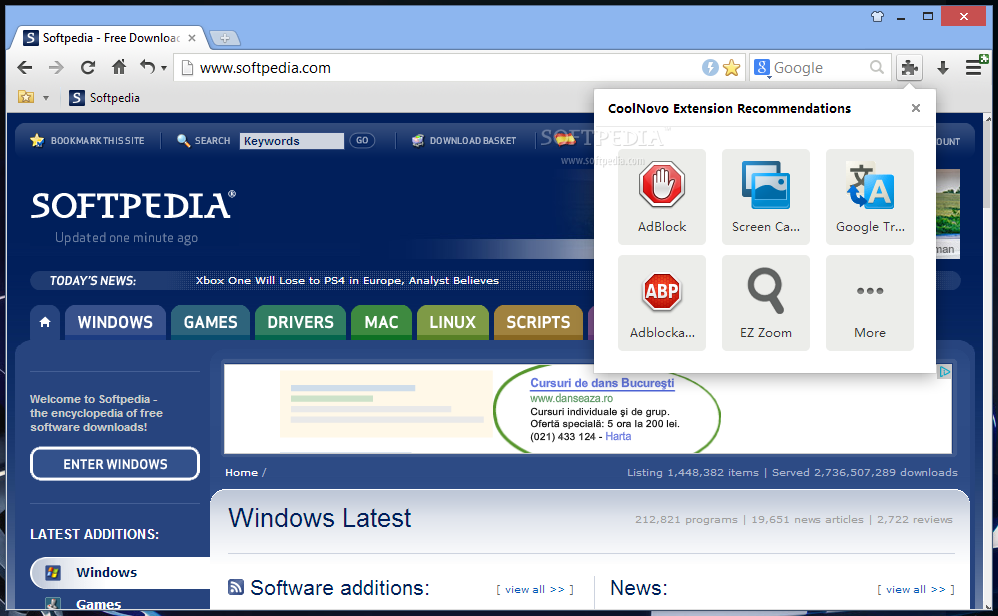Screen dimensions: 998x616
Task: Click the GO search button
Action: pos(362,141)
